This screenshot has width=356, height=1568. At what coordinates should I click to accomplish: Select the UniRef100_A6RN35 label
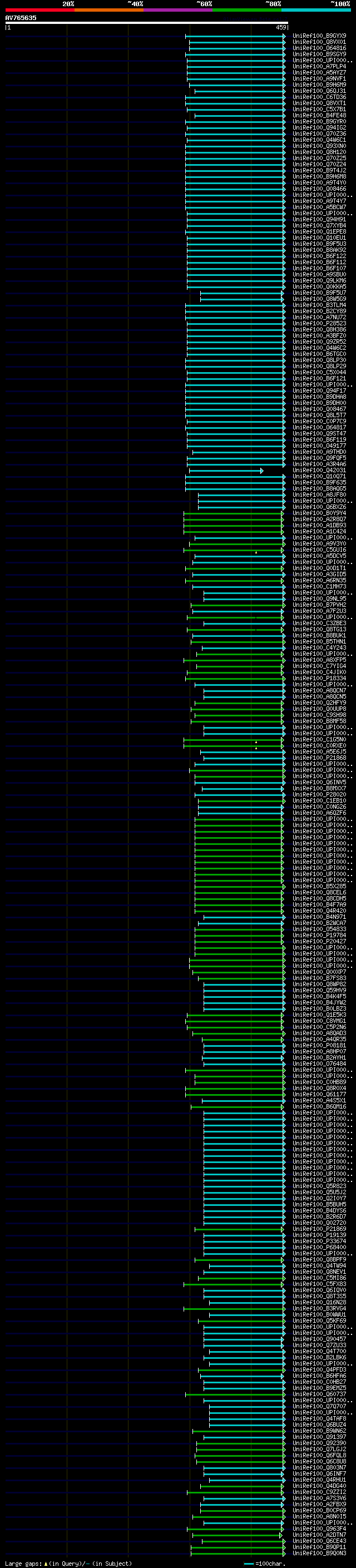[x=319, y=580]
